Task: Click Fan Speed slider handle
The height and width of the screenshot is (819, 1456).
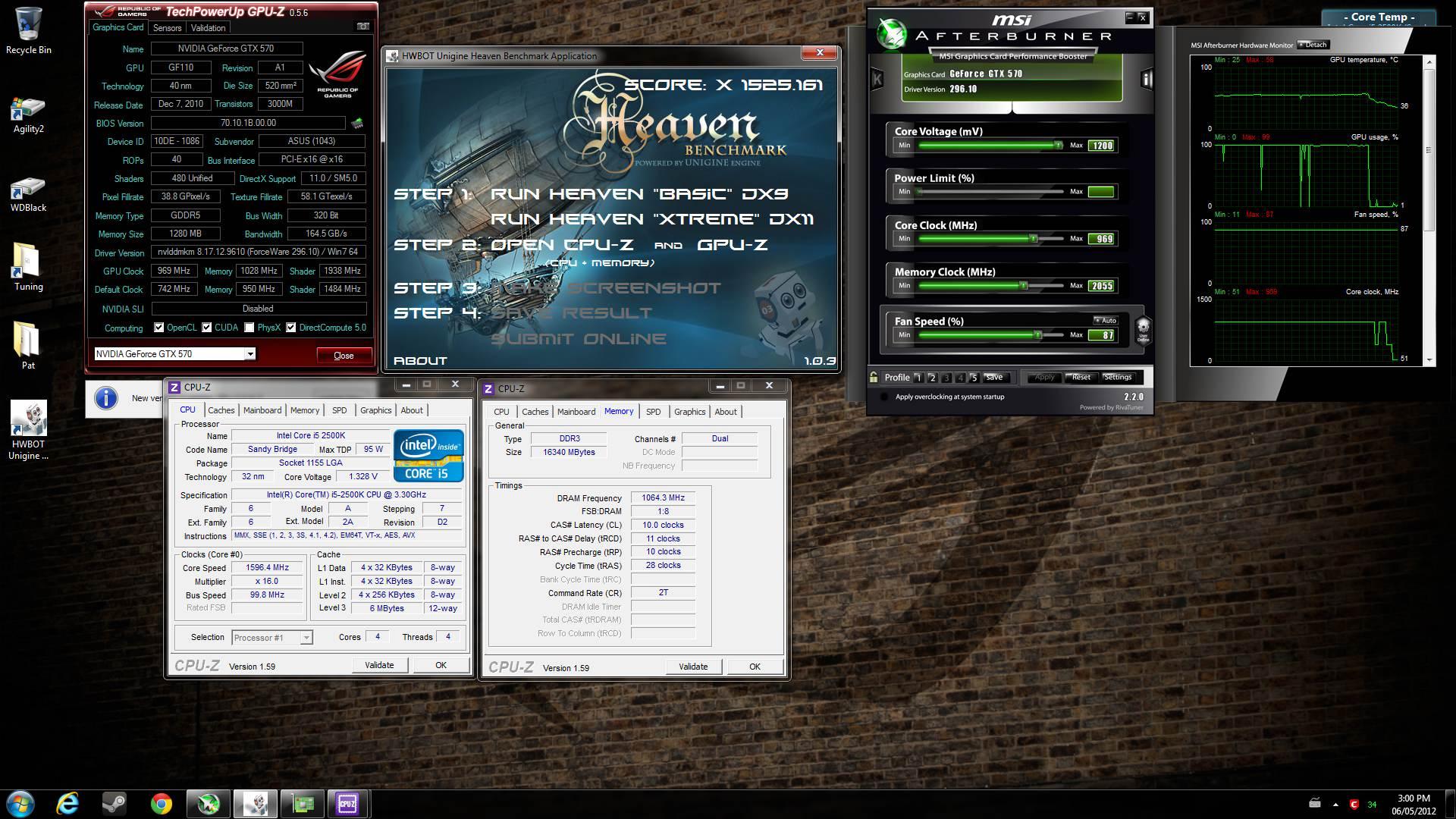Action: tap(1038, 334)
